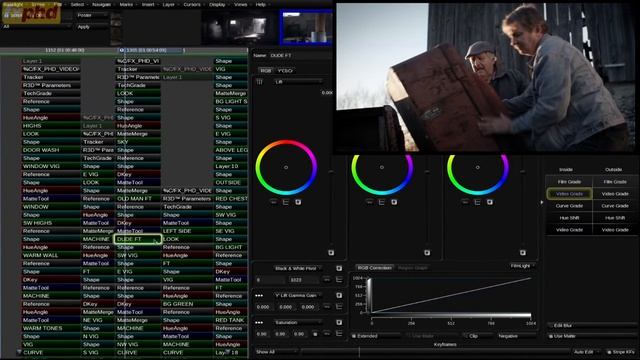The height and width of the screenshot is (360, 640).
Task: Open the Select menu
Action: pyautogui.click(x=77, y=4)
